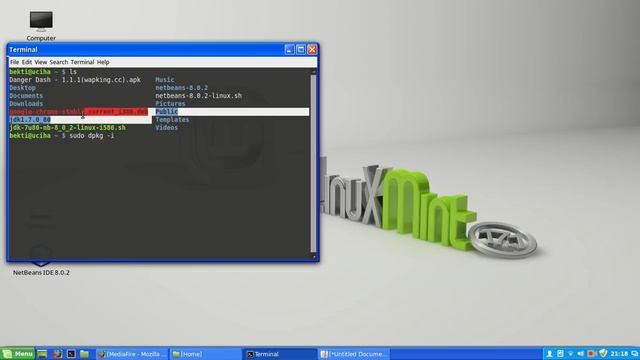Image resolution: width=640 pixels, height=360 pixels.
Task: Open the update manager shield icon
Action: tap(603, 353)
